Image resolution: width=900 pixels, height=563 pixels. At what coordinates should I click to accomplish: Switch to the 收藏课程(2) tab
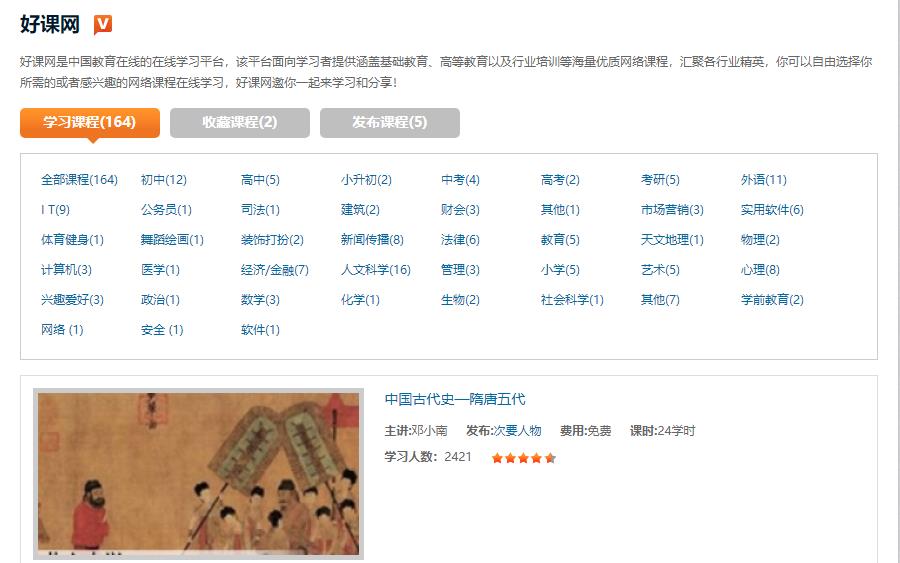240,122
